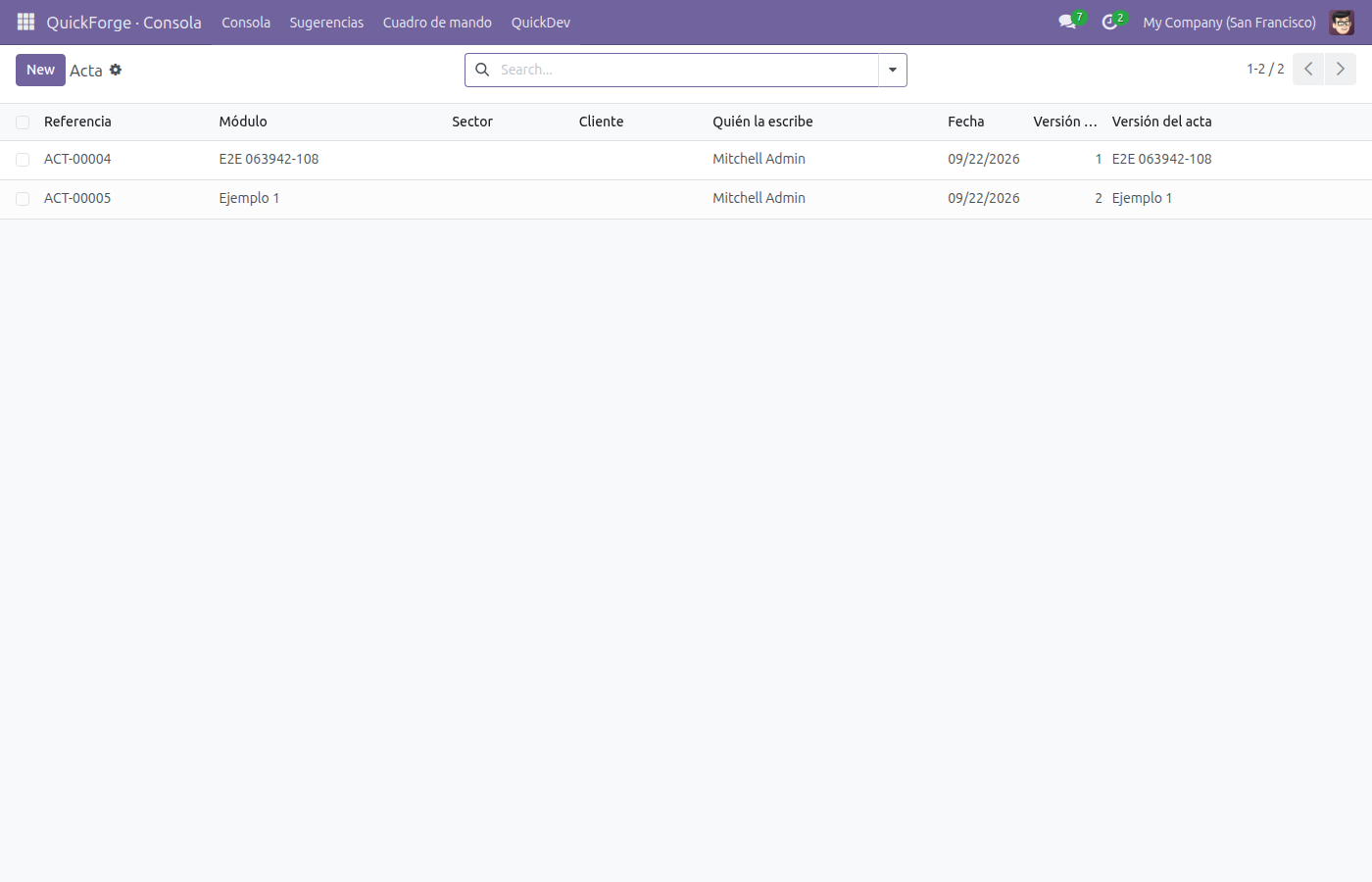Viewport: 1372px width, 882px height.
Task: Open the My Company (San Francisco) switcher
Action: click(1229, 22)
